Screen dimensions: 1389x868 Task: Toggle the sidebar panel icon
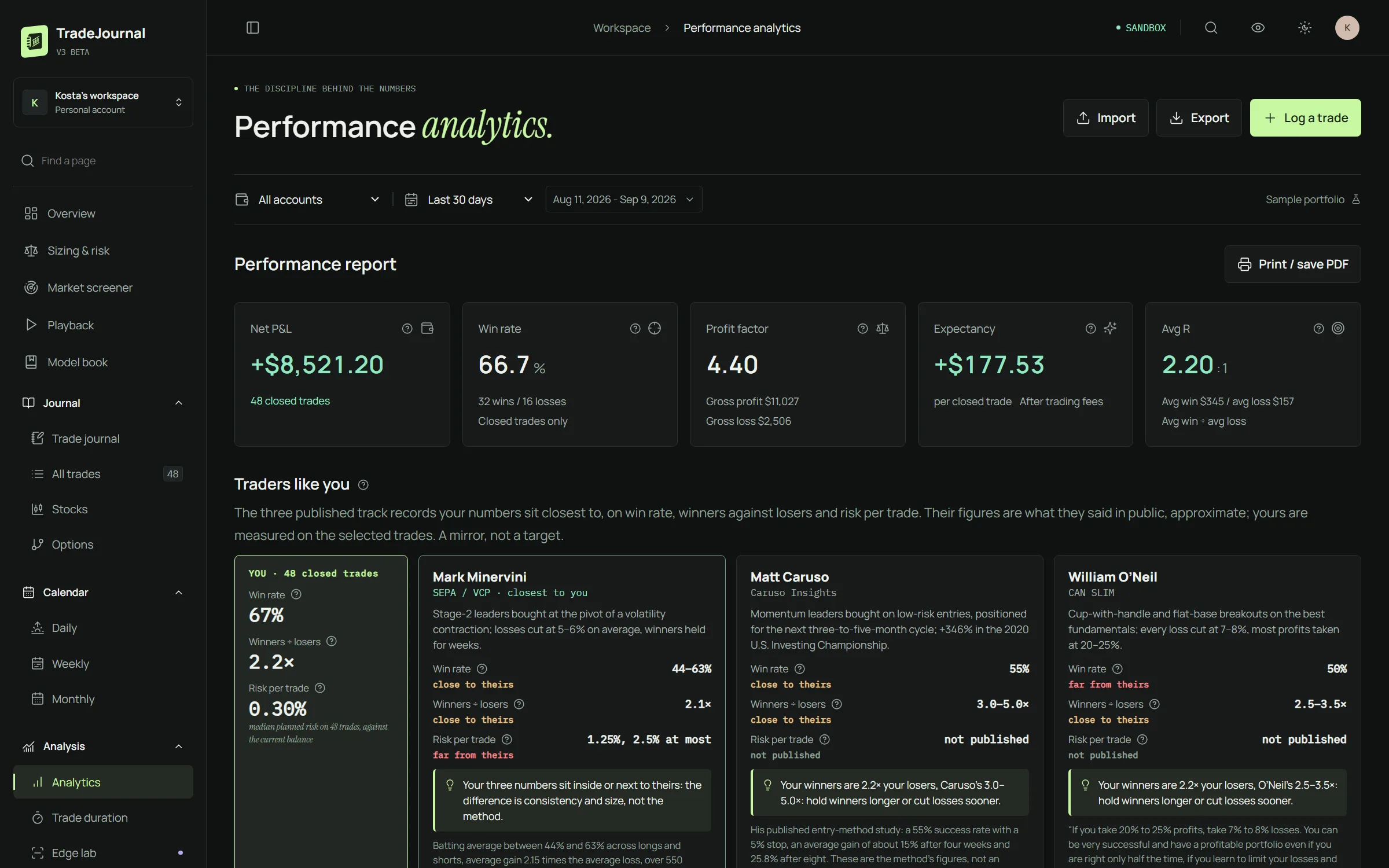[x=253, y=28]
